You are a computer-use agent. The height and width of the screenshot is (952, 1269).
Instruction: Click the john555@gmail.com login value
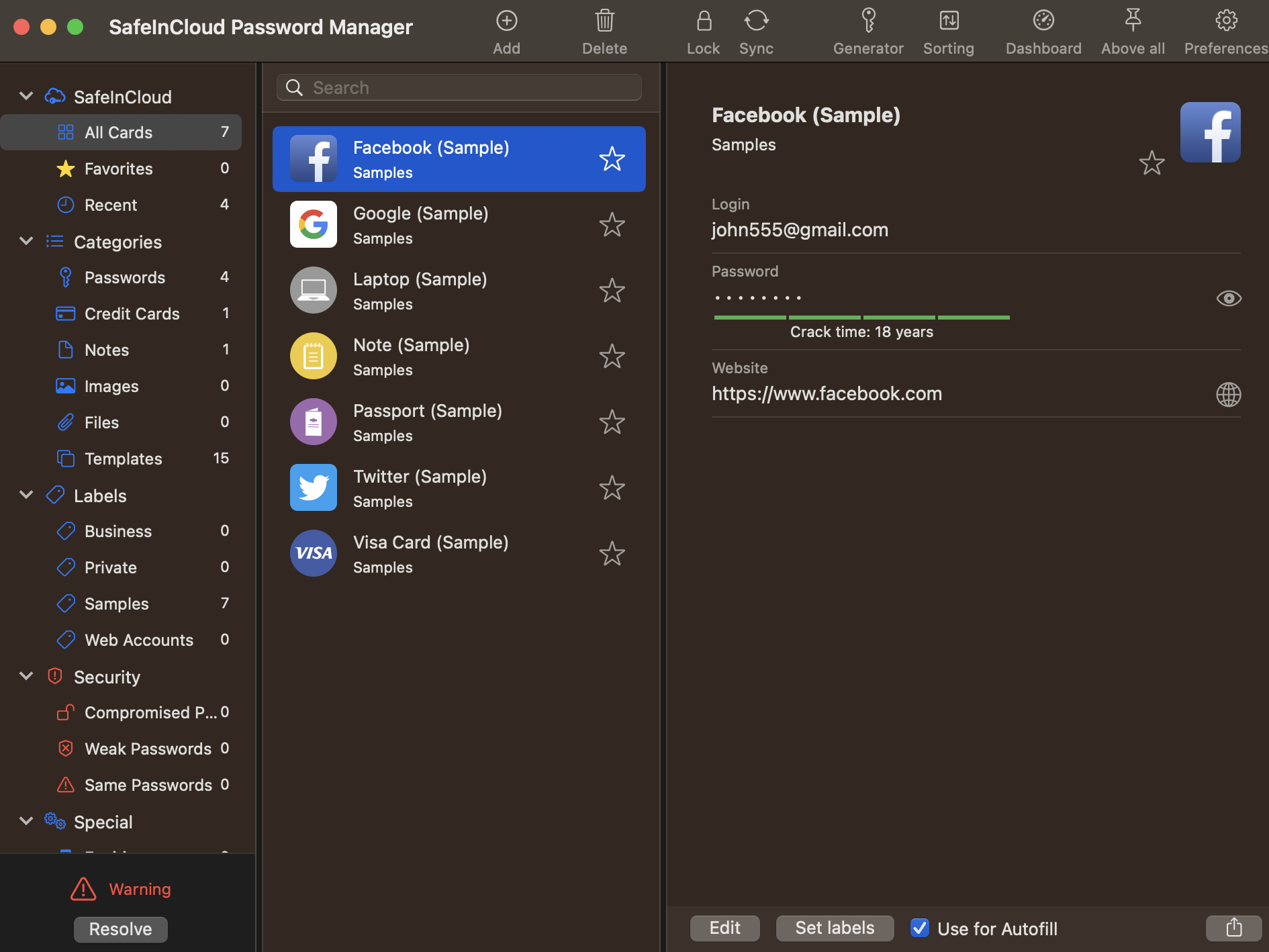(800, 230)
